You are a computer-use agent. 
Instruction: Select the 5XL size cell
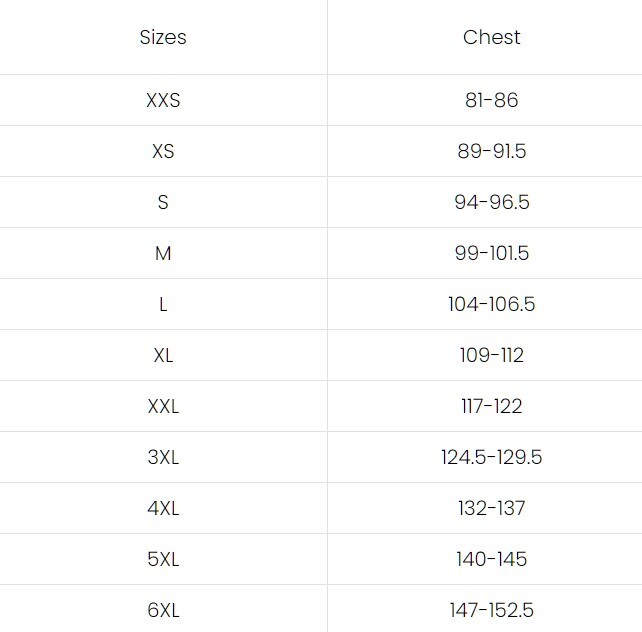(163, 559)
